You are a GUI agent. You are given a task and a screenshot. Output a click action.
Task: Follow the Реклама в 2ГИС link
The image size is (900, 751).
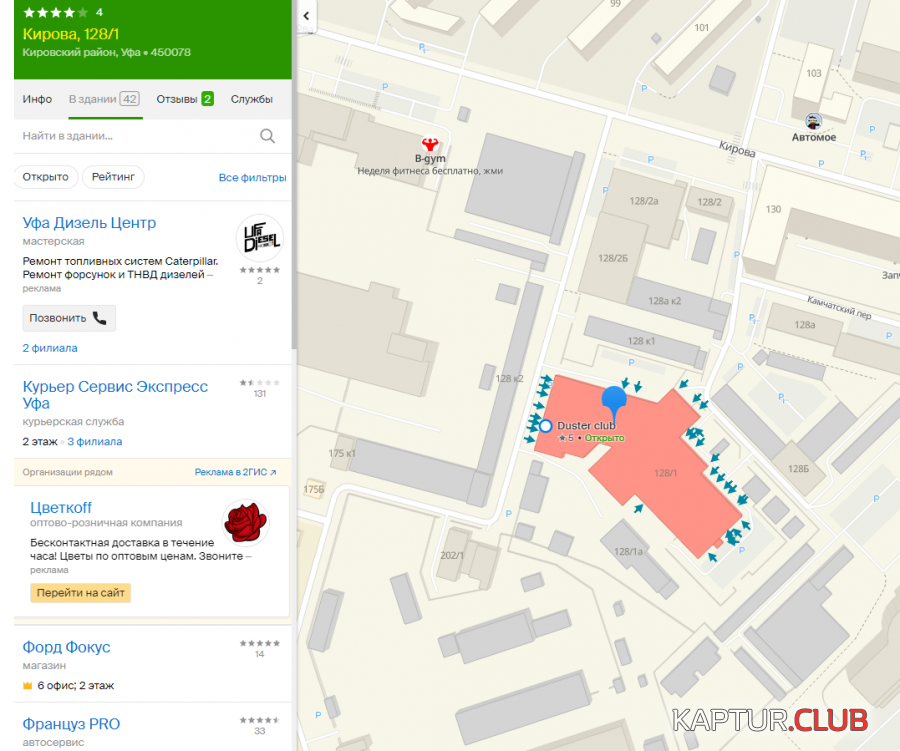pos(235,472)
